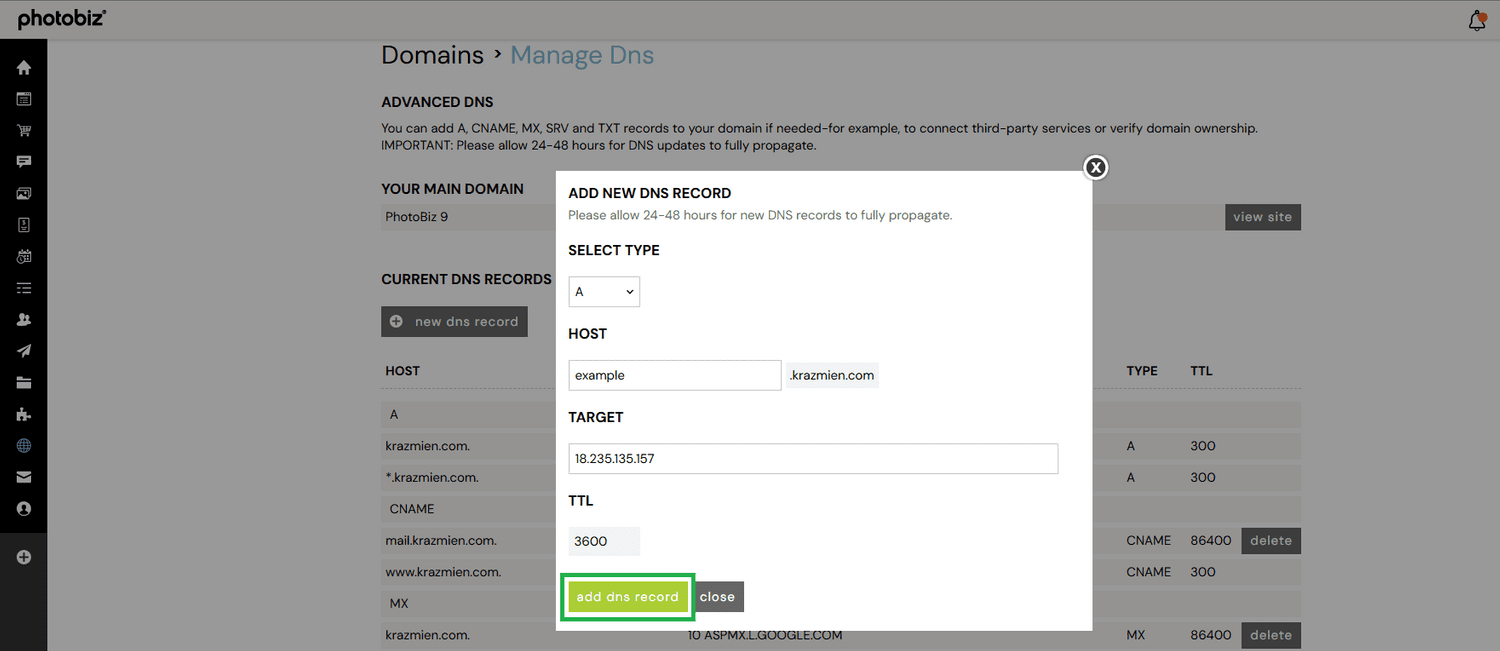
Task: Open the calendar scheduling icon
Action: tap(24, 256)
